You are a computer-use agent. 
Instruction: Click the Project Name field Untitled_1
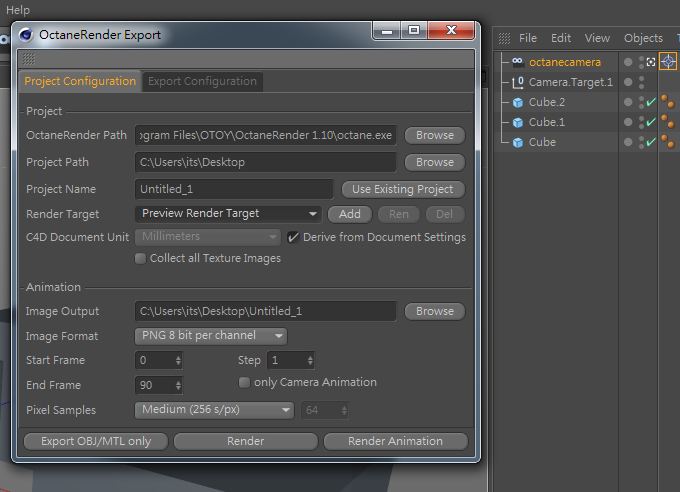click(234, 189)
